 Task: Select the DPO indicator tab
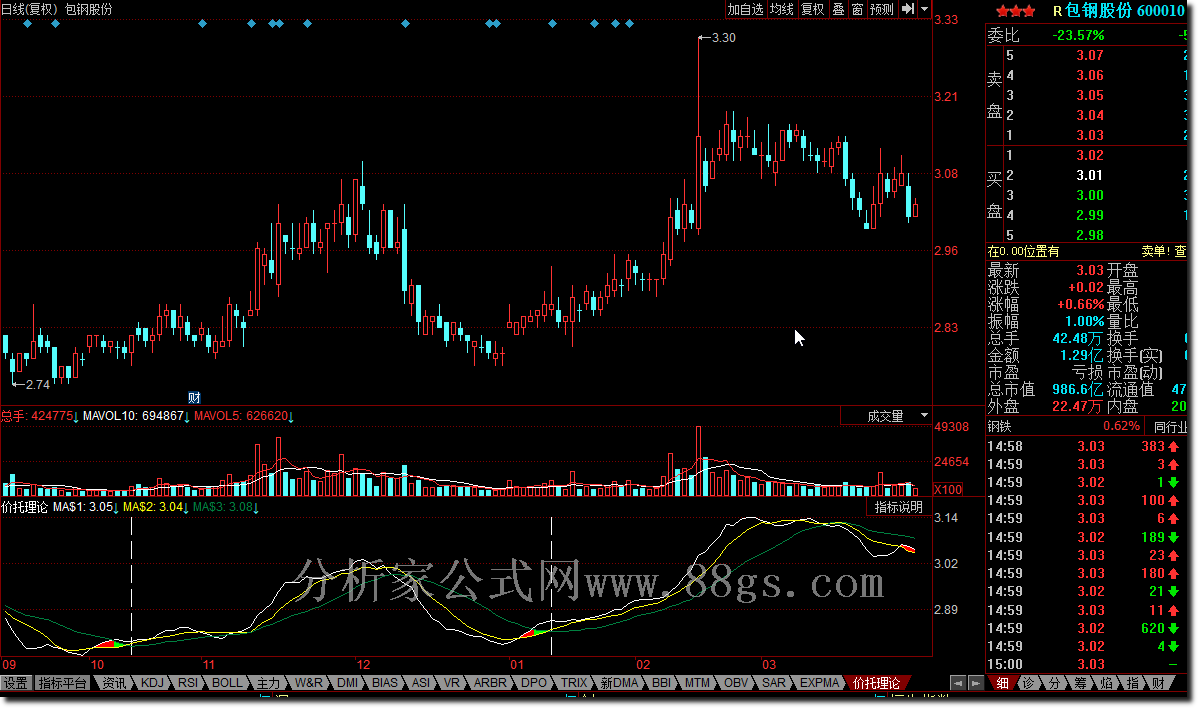[x=534, y=683]
